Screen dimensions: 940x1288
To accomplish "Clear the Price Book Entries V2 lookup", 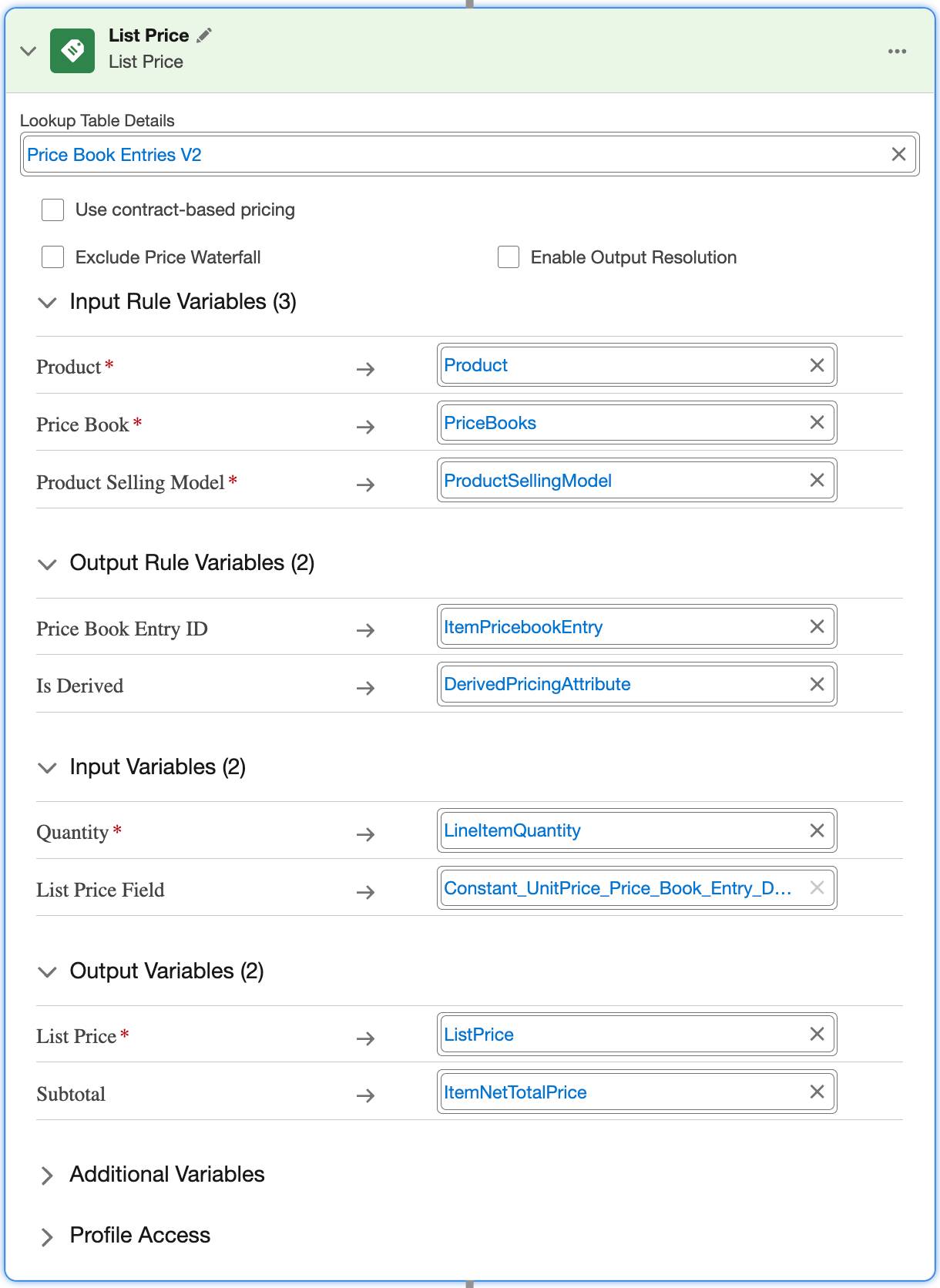I will pyautogui.click(x=898, y=154).
